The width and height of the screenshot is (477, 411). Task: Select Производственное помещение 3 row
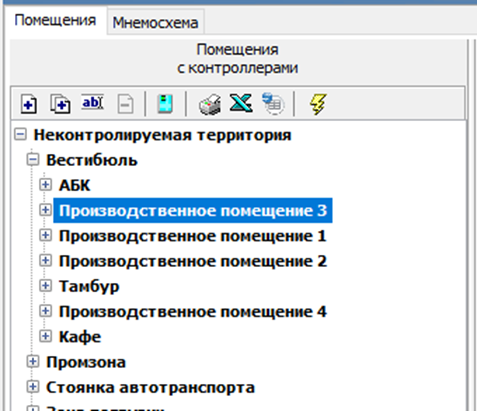click(x=193, y=210)
